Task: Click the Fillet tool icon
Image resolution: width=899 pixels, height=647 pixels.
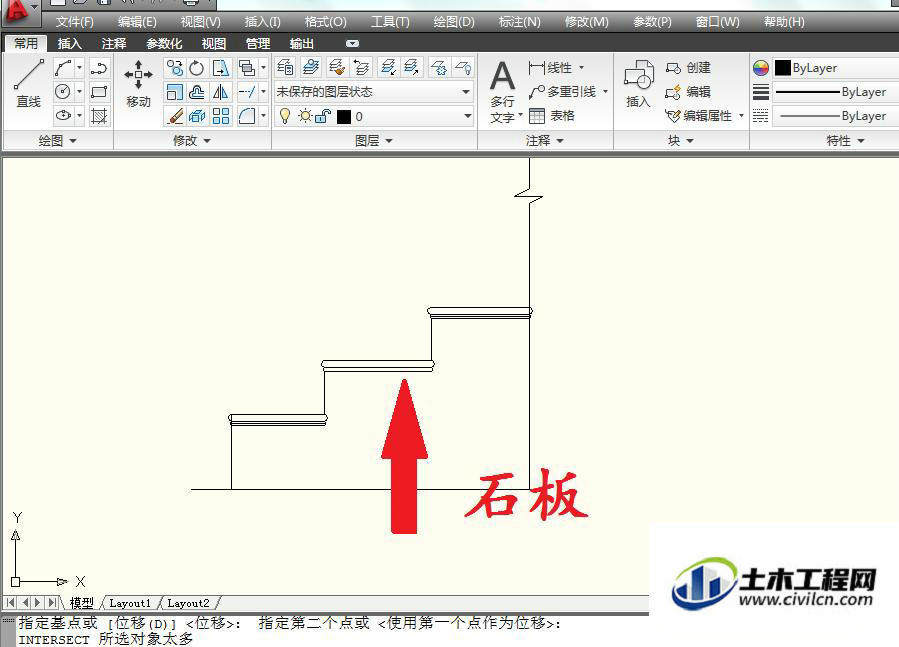Action: click(x=247, y=116)
